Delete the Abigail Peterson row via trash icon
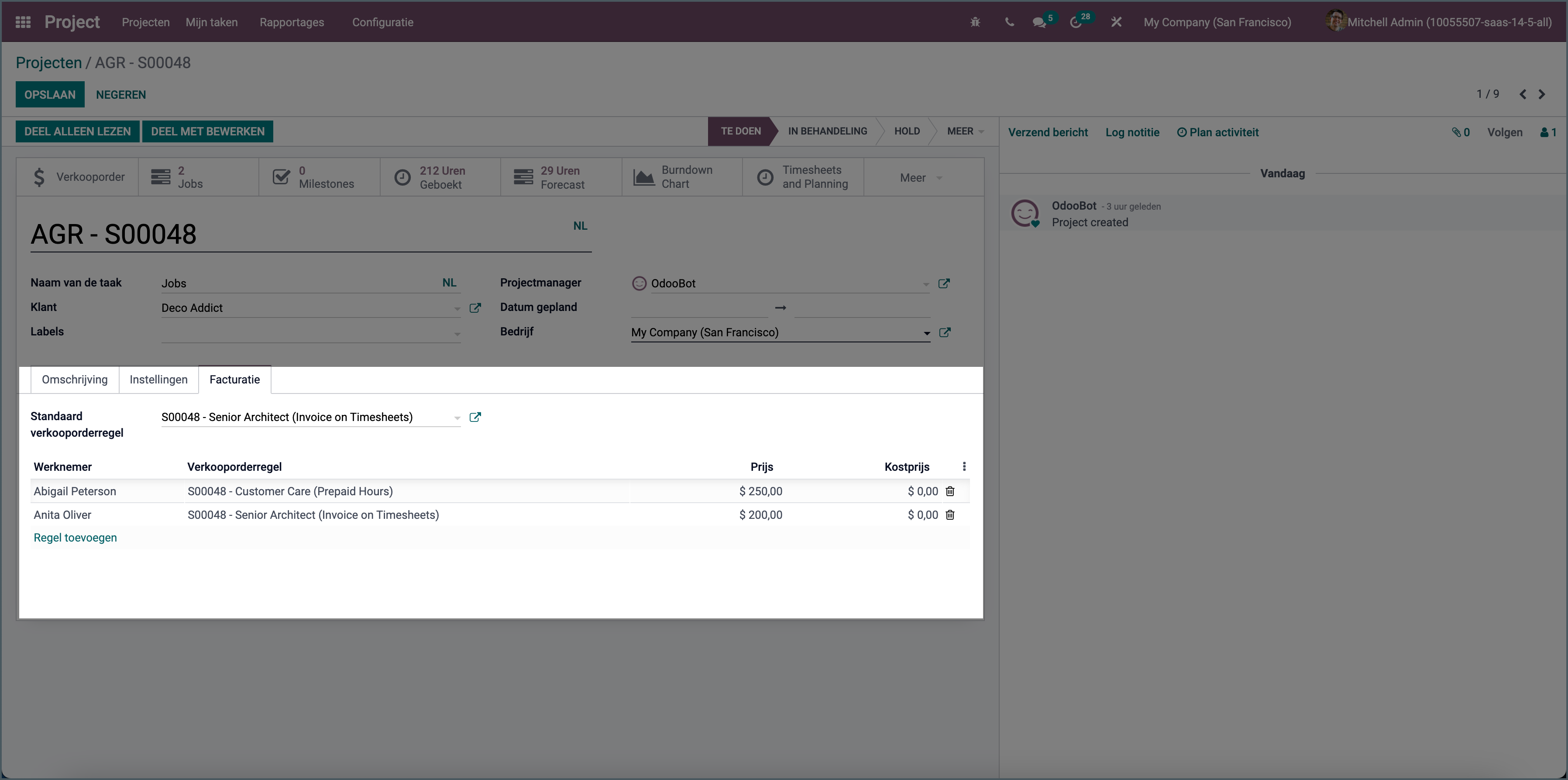 [x=950, y=491]
